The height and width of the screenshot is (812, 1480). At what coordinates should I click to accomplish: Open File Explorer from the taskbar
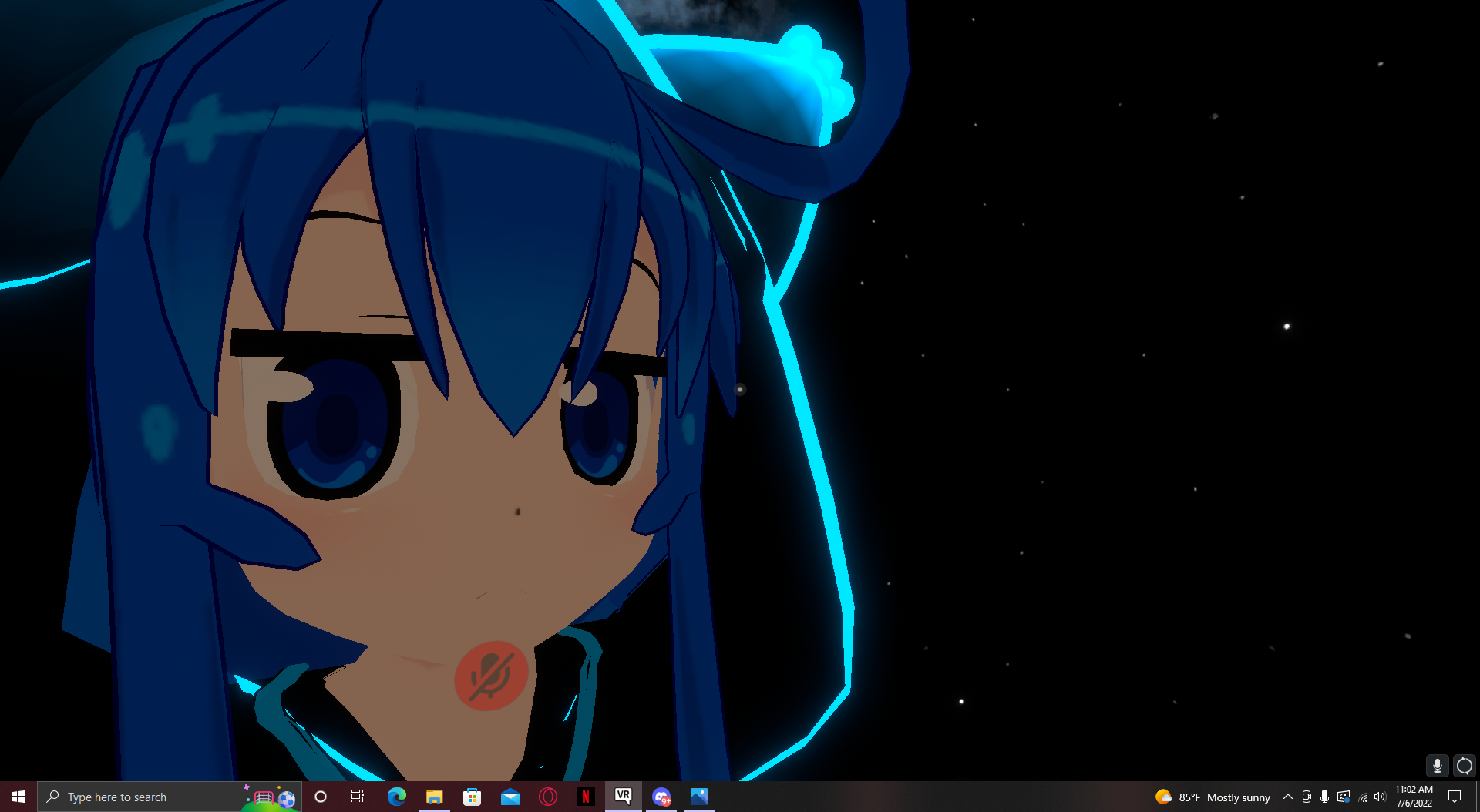(434, 797)
